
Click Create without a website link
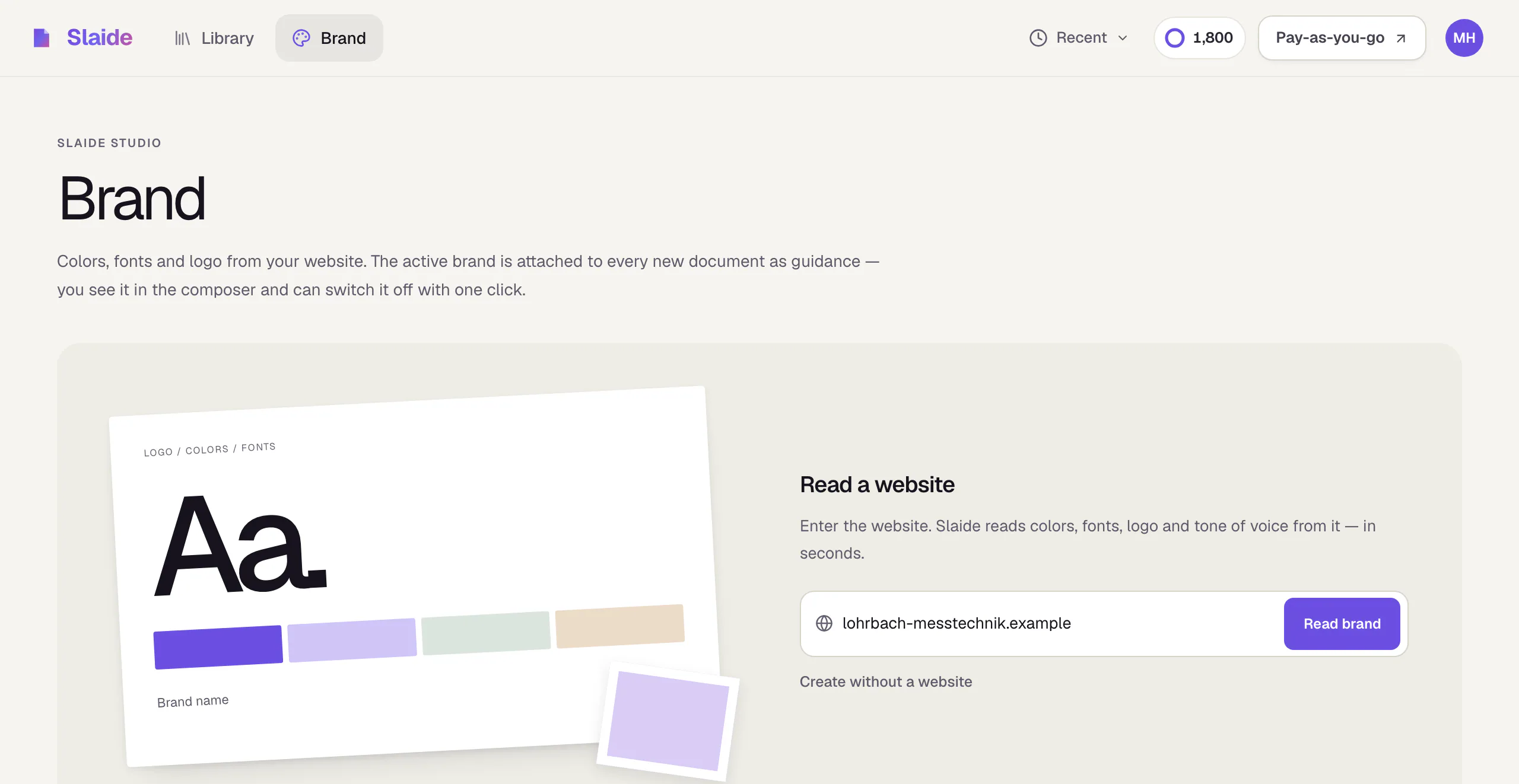click(x=886, y=681)
